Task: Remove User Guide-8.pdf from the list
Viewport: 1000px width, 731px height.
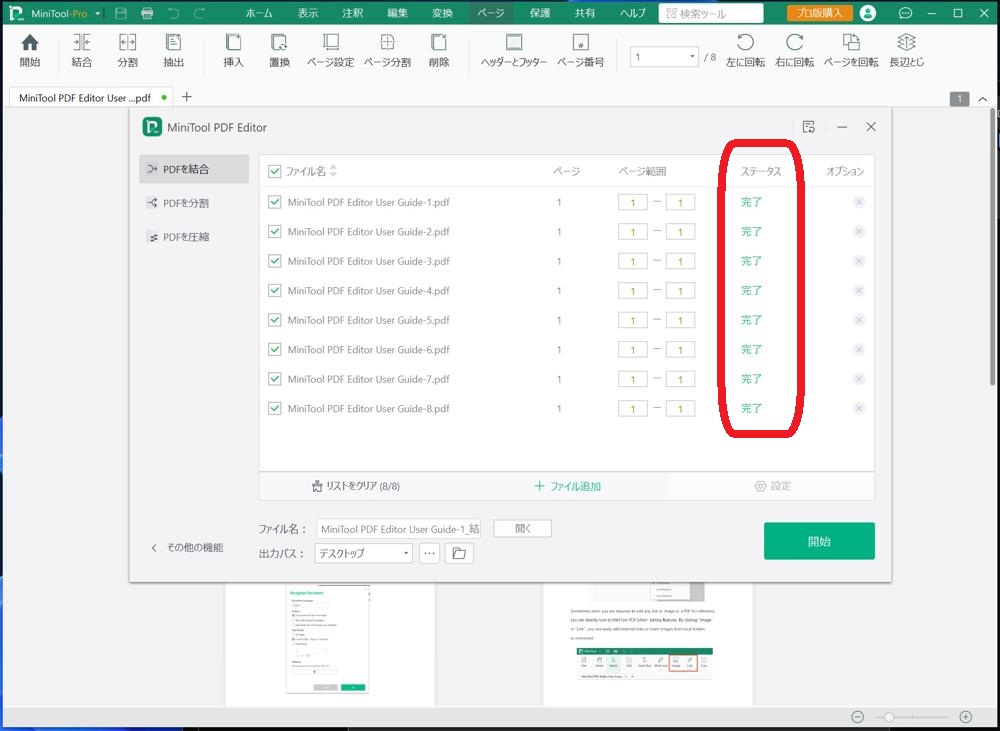Action: pos(859,408)
